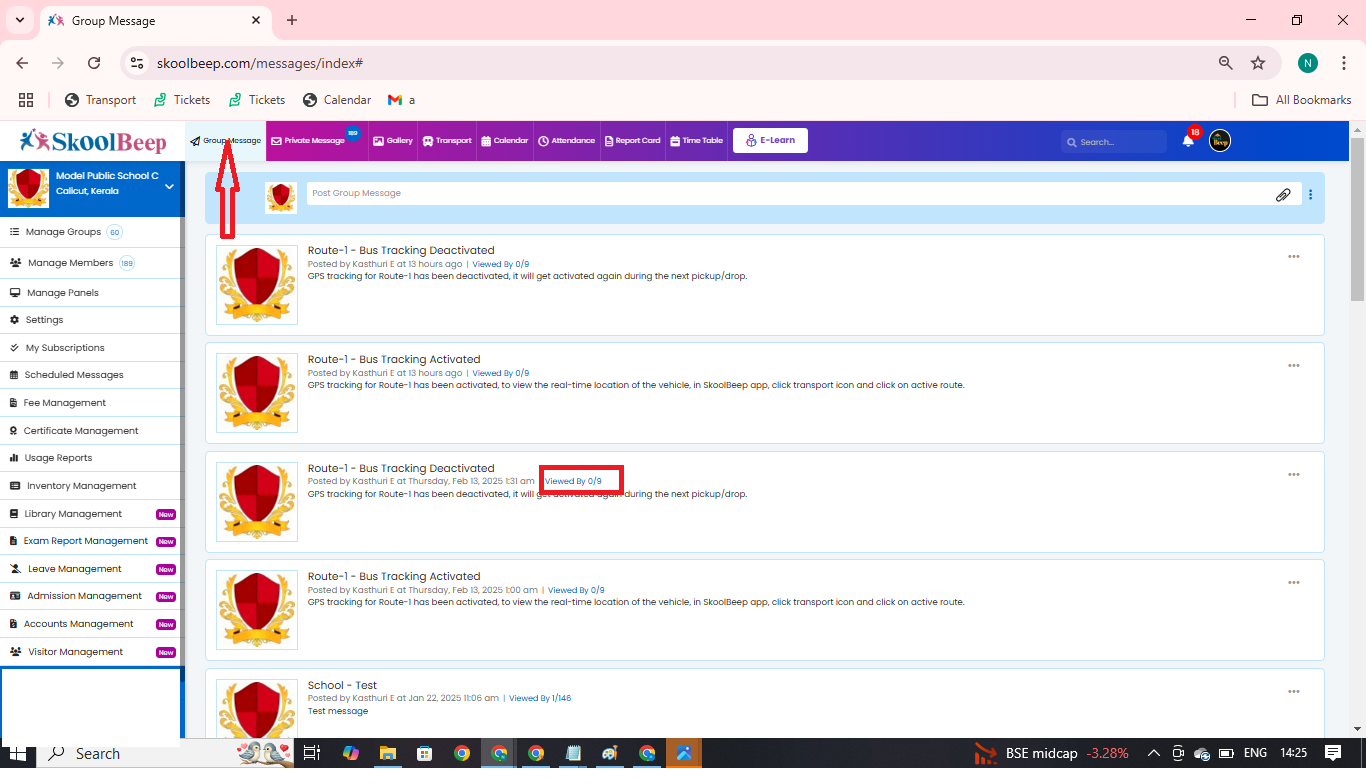
Task: Open vertical dots menu in post box
Action: click(x=1311, y=195)
